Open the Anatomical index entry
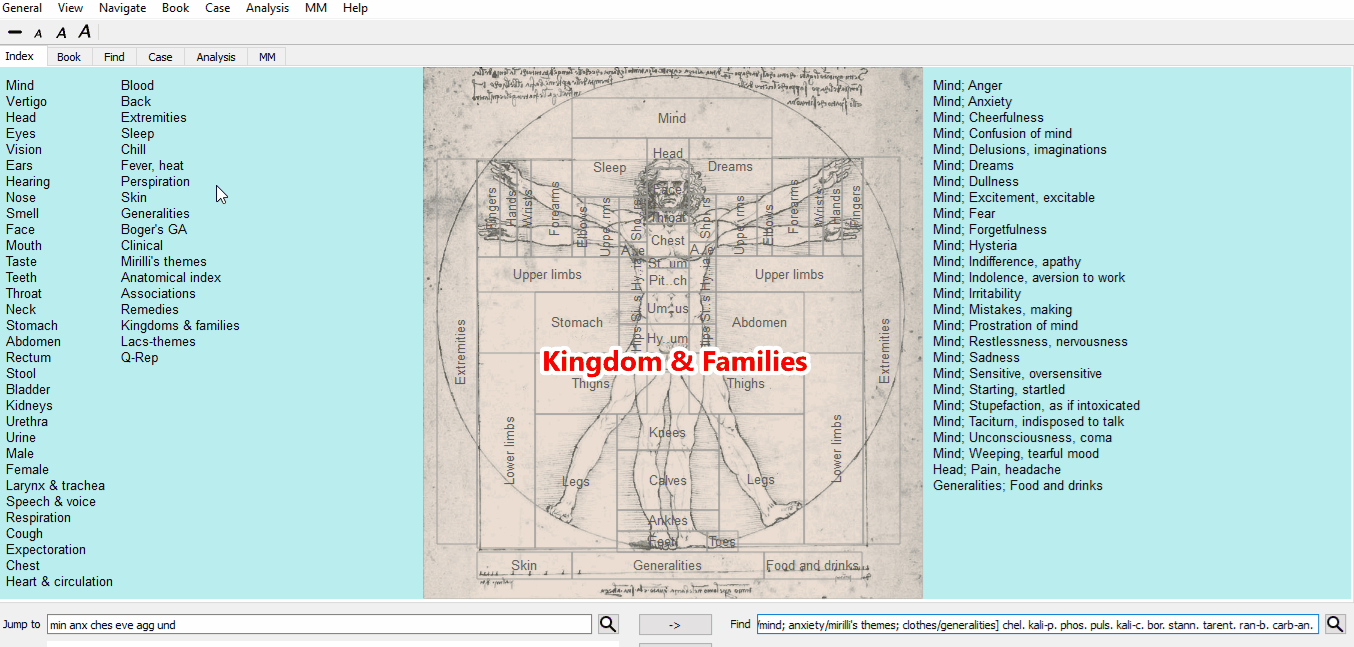Viewport: 1354px width, 647px height. [x=171, y=278]
